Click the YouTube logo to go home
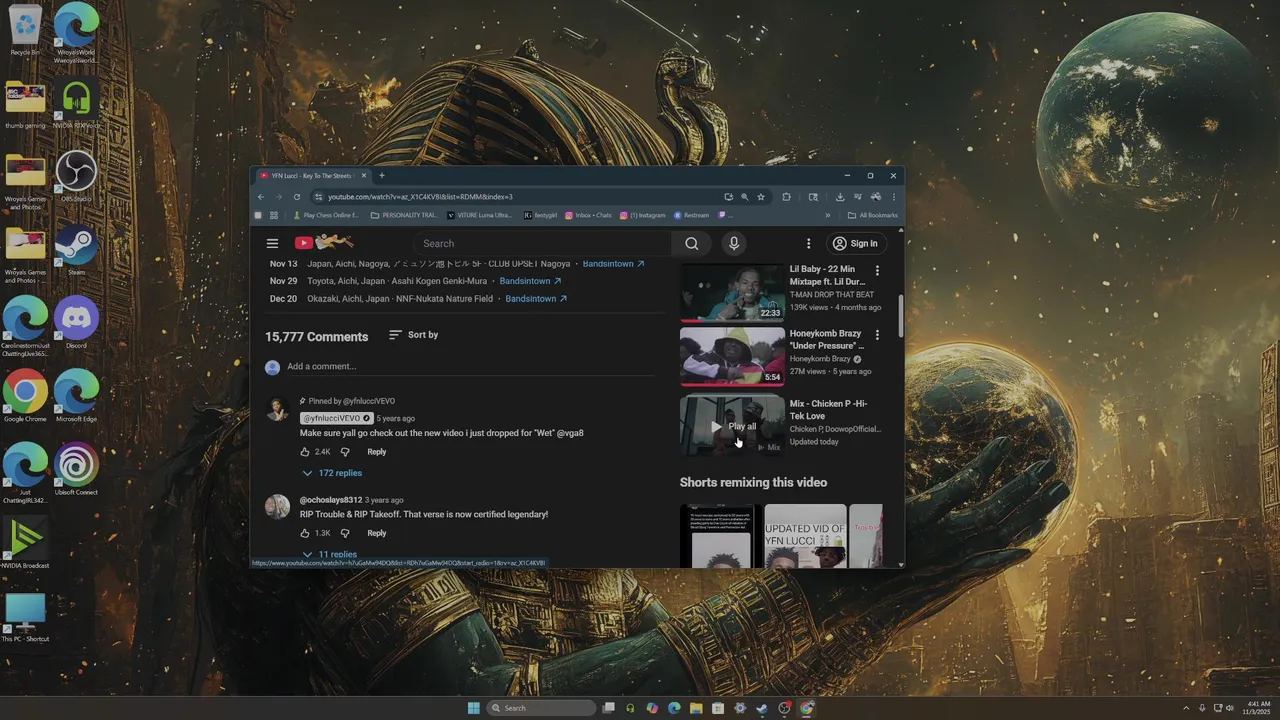 (324, 242)
